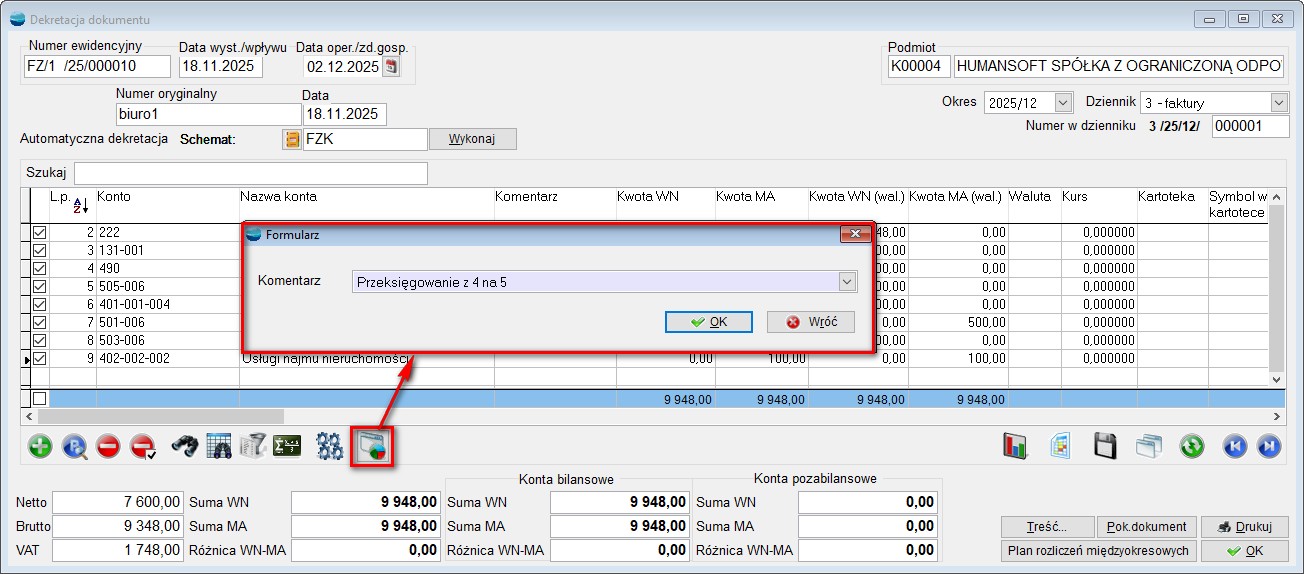1304x574 pixels.
Task: Tick the empty checkbox in summary row
Action: point(40,399)
